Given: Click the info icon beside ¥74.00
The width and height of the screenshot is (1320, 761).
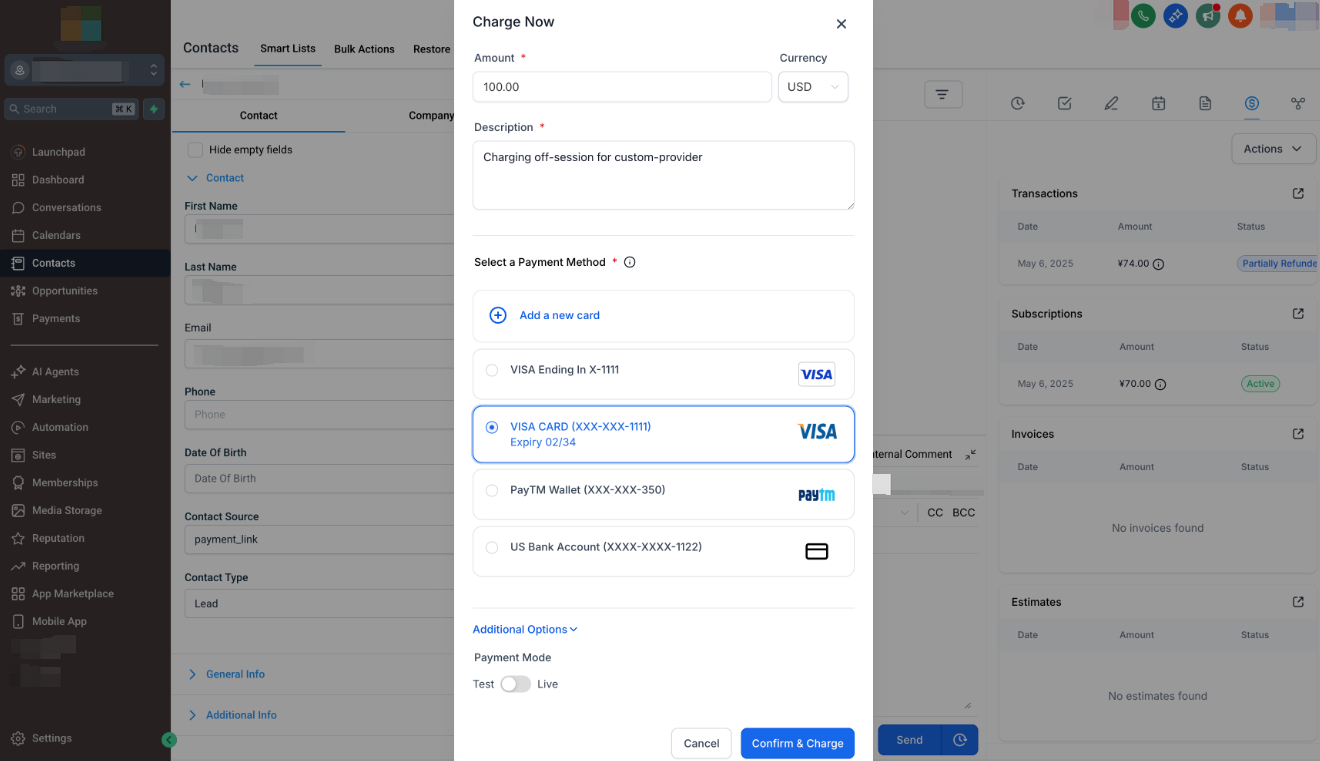Looking at the screenshot, I should tap(1159, 265).
